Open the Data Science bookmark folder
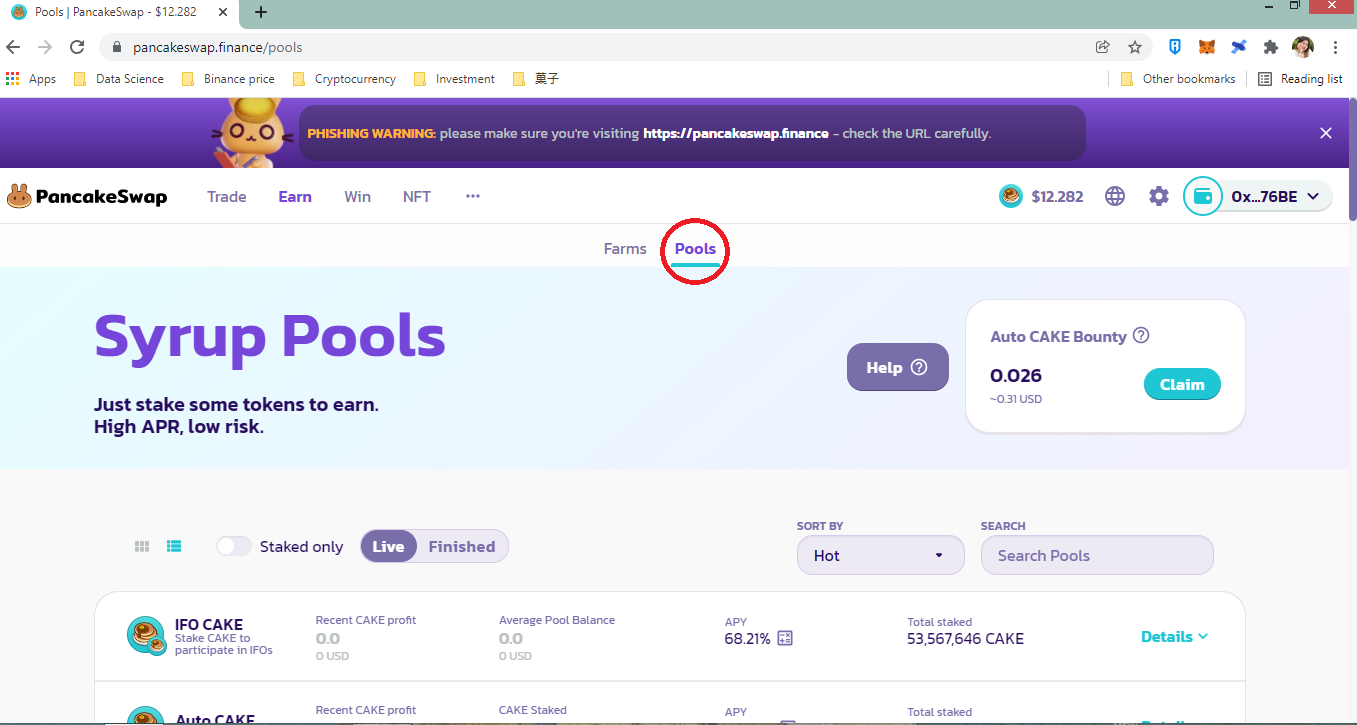1357x725 pixels. (x=119, y=79)
